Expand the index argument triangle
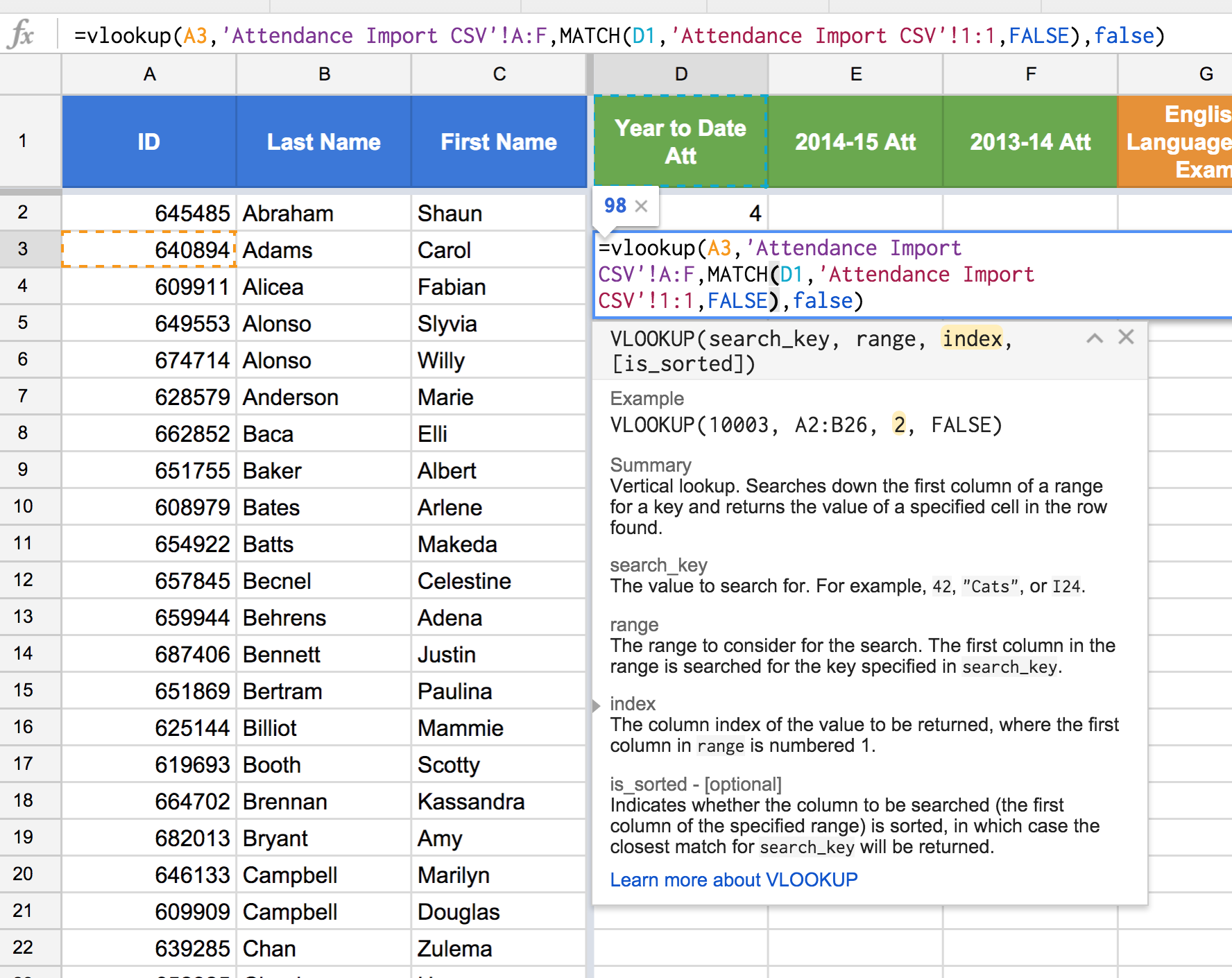 (597, 705)
